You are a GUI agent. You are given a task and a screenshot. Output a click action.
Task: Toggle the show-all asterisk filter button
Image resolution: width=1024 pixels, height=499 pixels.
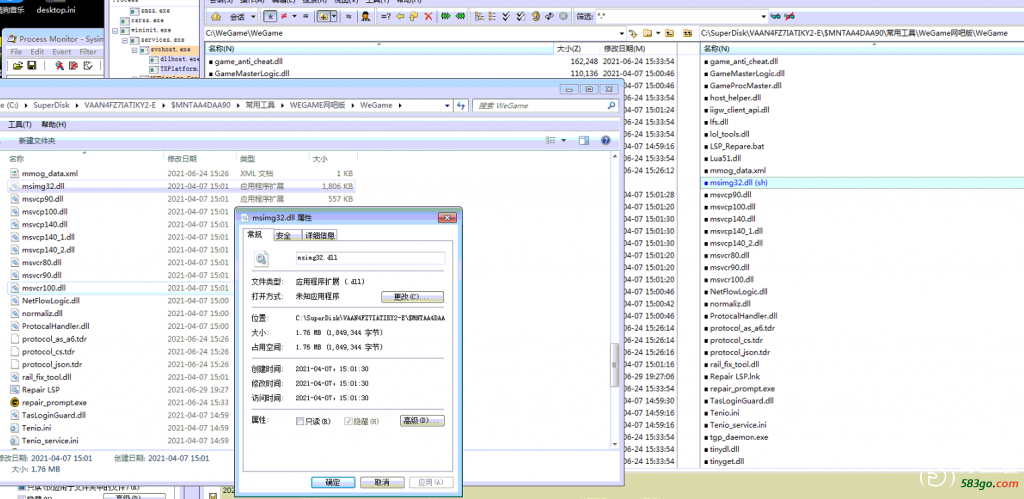(270, 16)
